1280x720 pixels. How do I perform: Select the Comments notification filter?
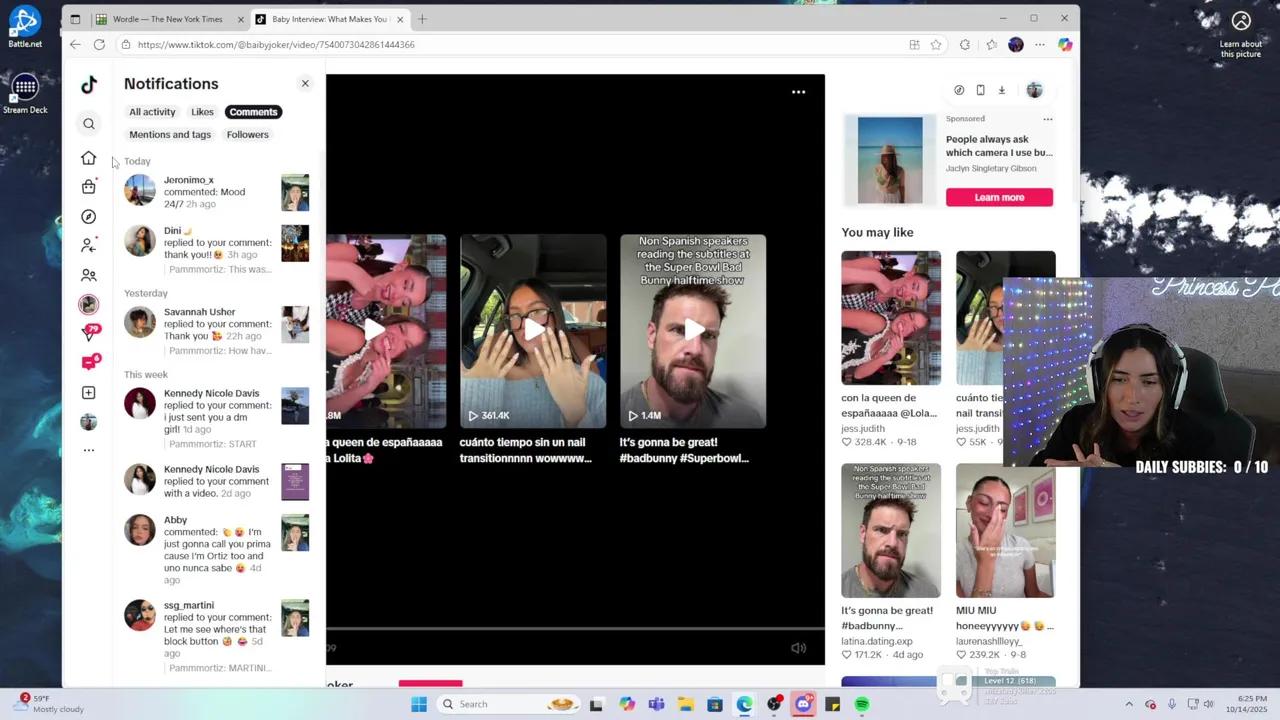click(253, 112)
